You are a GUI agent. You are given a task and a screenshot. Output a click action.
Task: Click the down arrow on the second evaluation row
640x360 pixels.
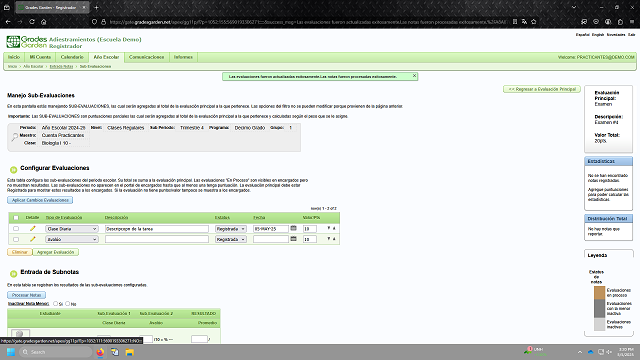coord(329,239)
